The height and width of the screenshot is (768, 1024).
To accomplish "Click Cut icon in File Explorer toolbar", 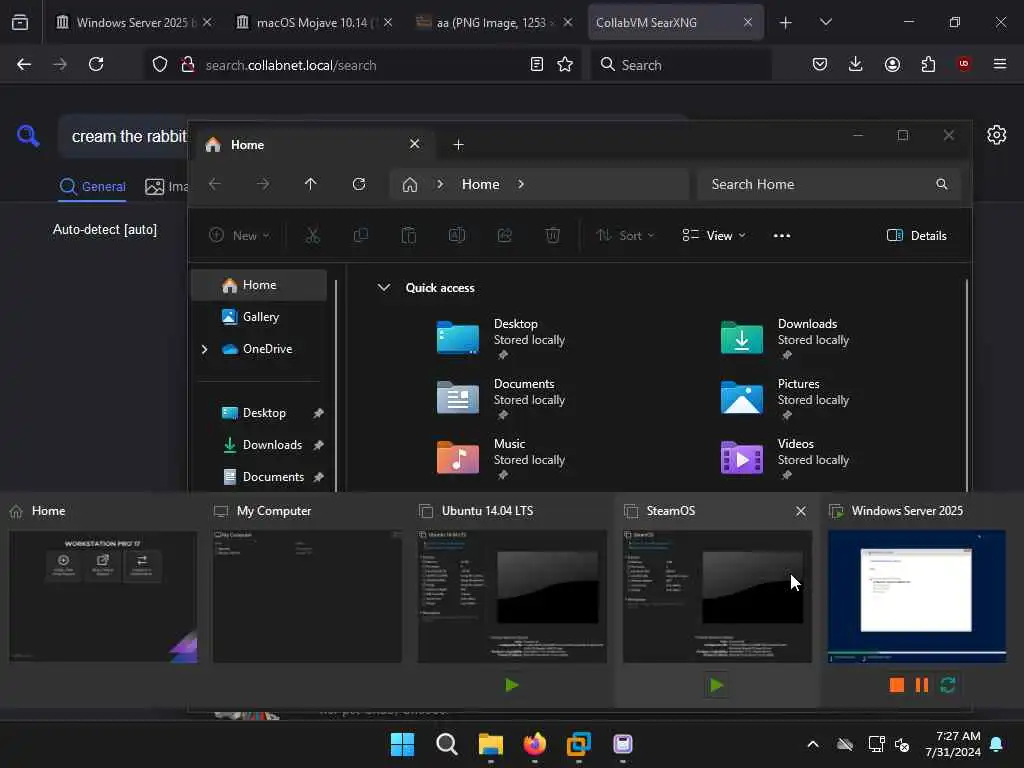I will pos(313,236).
